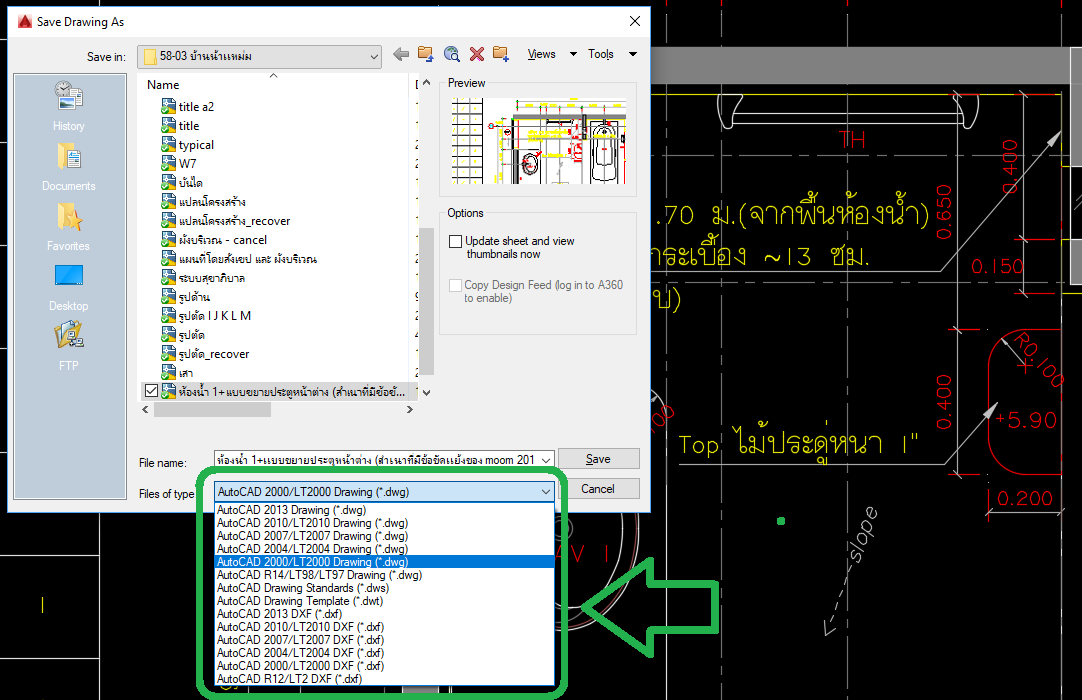
Task: Click the drawing icon beside 'เสา'
Action: coord(168,373)
